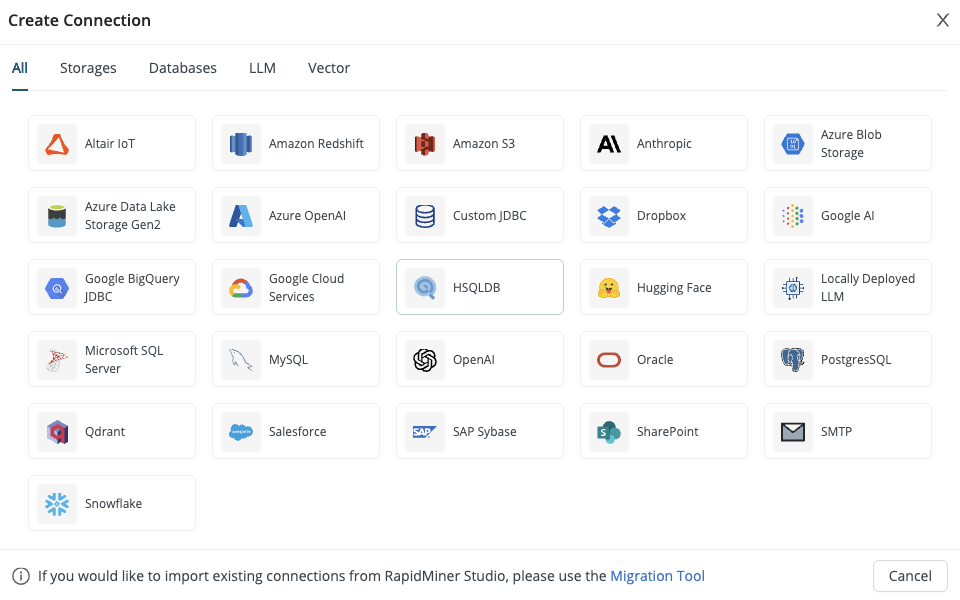The height and width of the screenshot is (600, 960).
Task: Click the Dropbox logo icon
Action: (x=609, y=216)
